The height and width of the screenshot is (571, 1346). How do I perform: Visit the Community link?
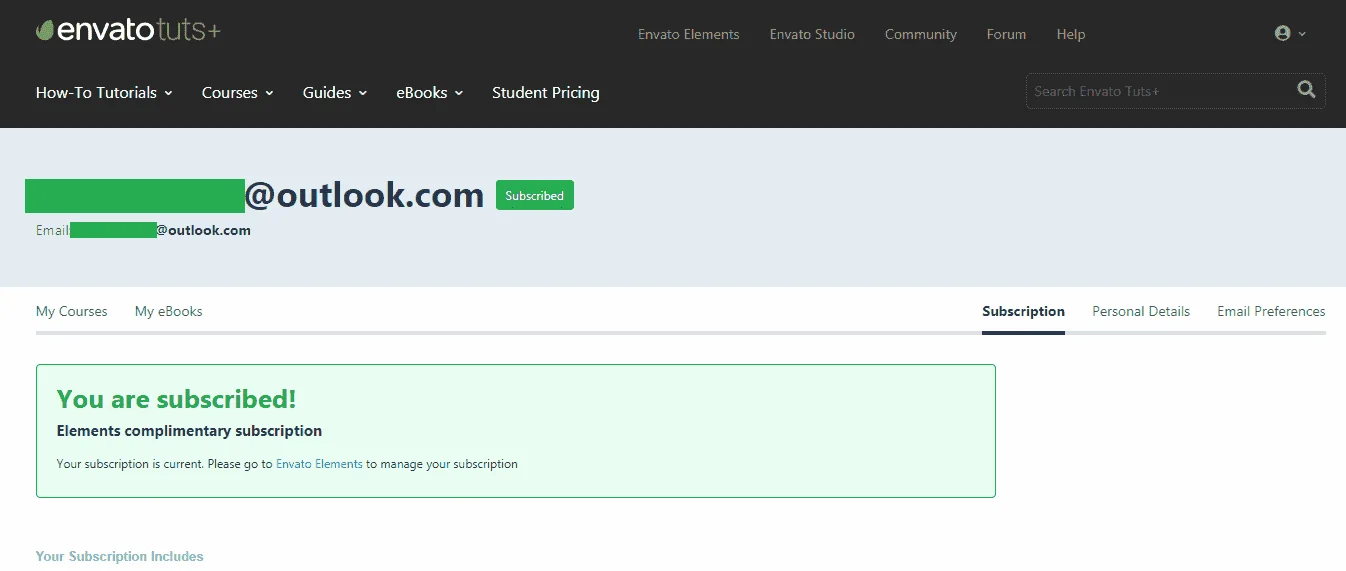click(921, 34)
